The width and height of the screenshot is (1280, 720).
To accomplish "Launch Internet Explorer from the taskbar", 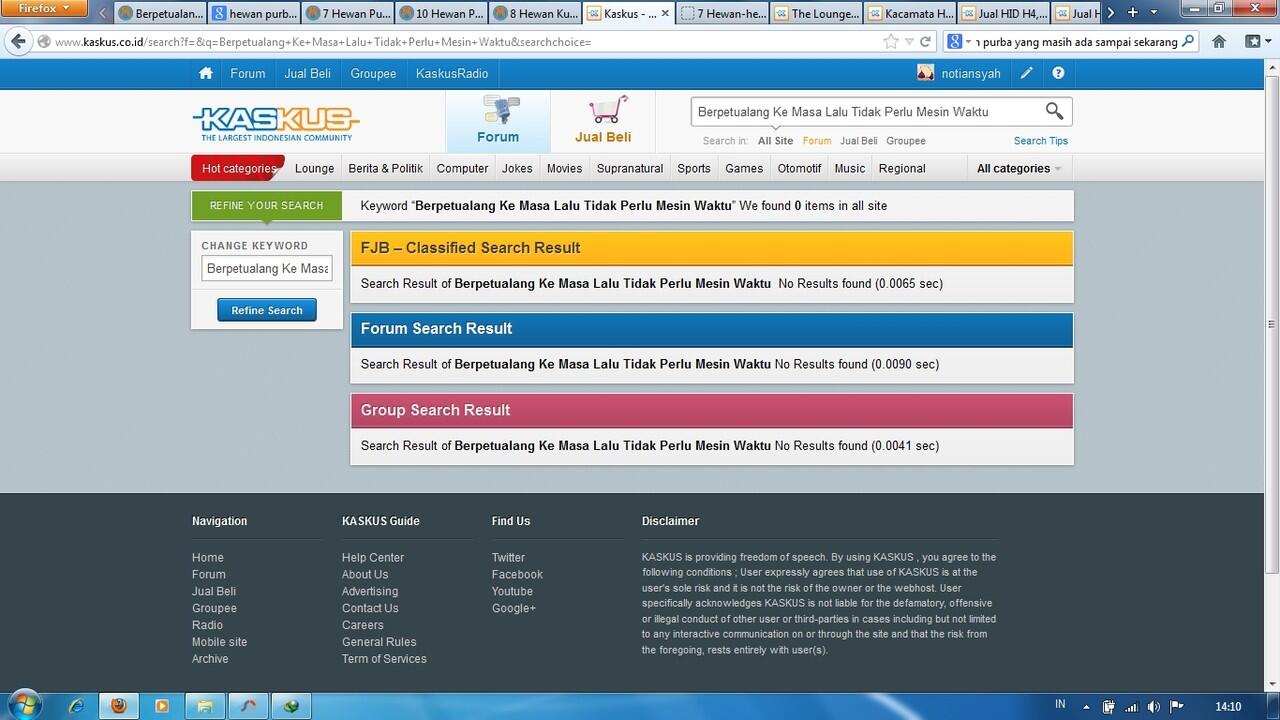I will click(x=76, y=706).
